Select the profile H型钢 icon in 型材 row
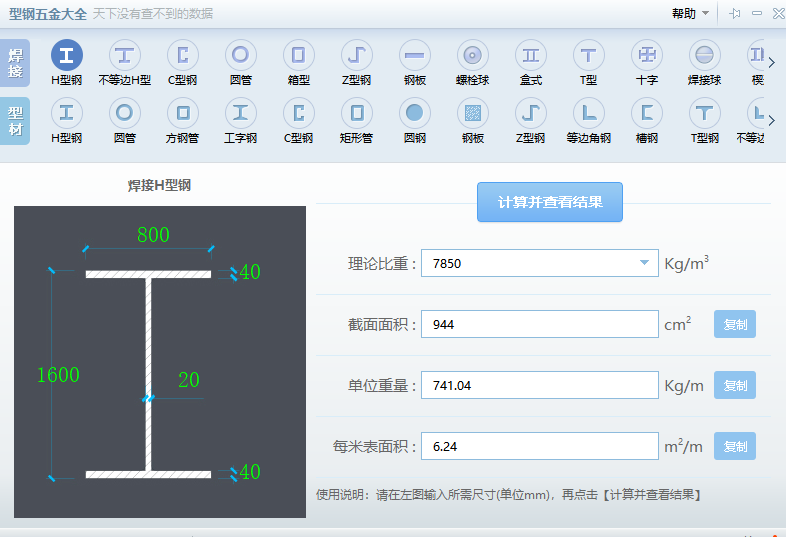786x537 pixels. [x=67, y=113]
